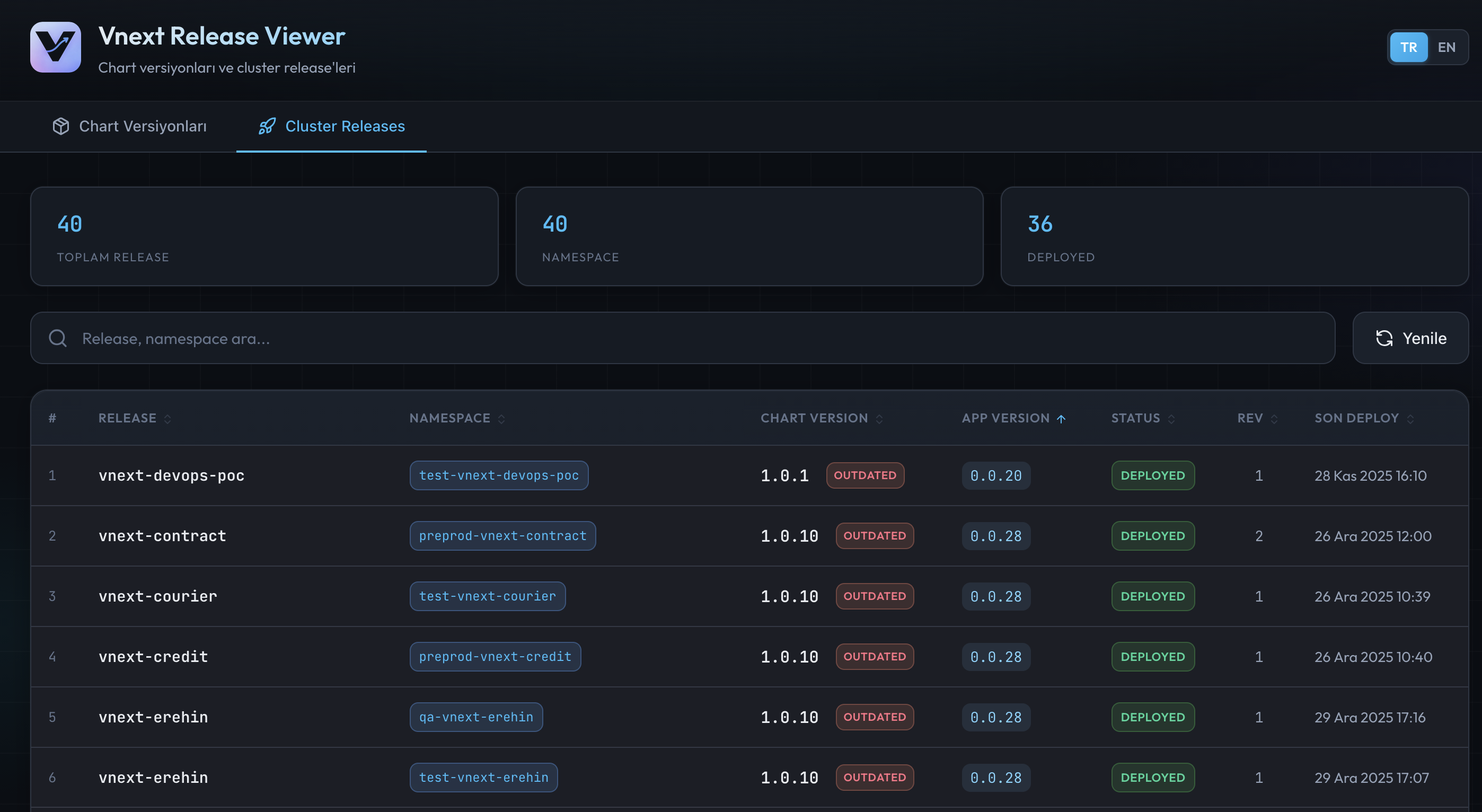Click the REV column header
This screenshot has height=812, width=1482.
click(x=1250, y=418)
